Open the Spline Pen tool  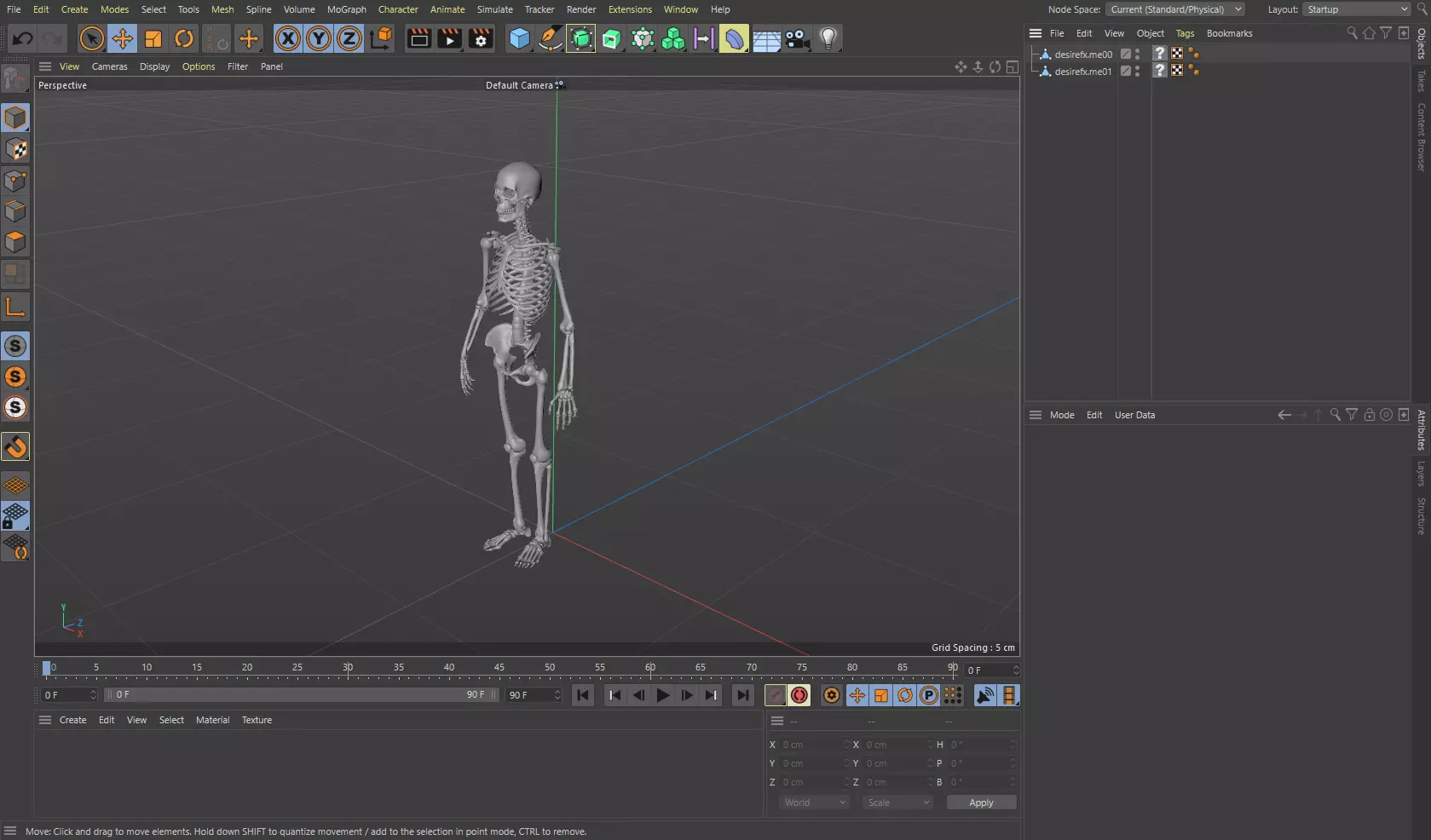click(551, 38)
